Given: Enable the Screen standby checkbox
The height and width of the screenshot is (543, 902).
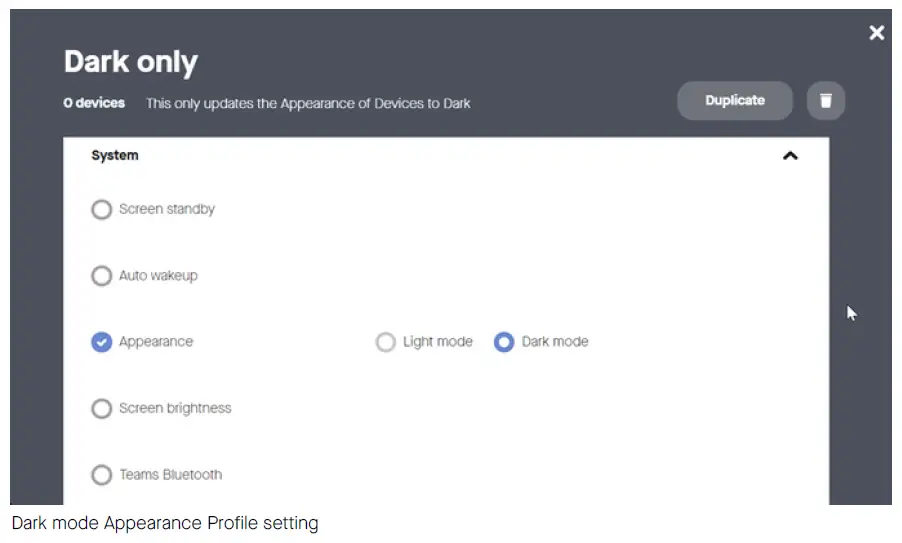Looking at the screenshot, I should (101, 210).
